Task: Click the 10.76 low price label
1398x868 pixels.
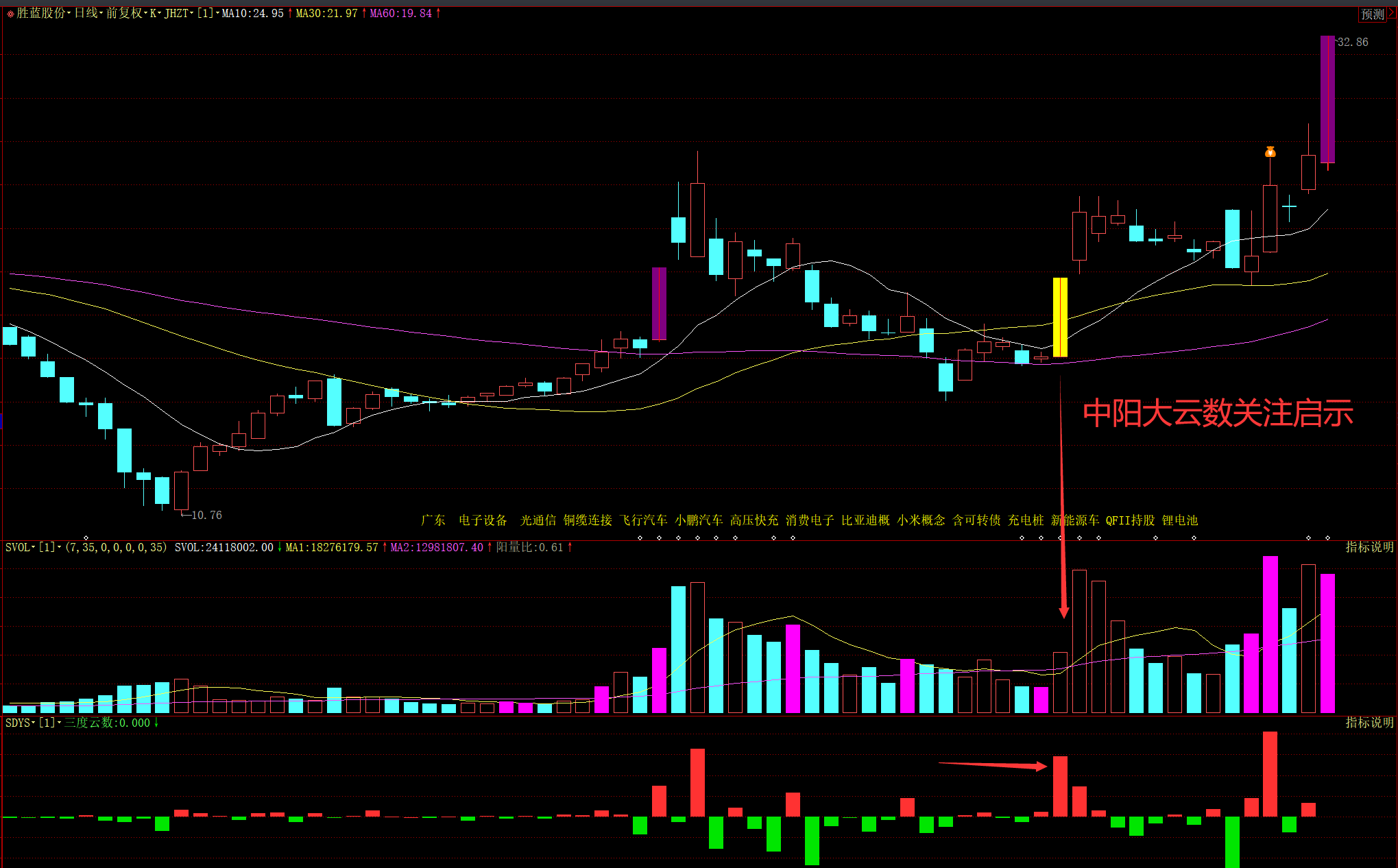Action: click(x=206, y=515)
